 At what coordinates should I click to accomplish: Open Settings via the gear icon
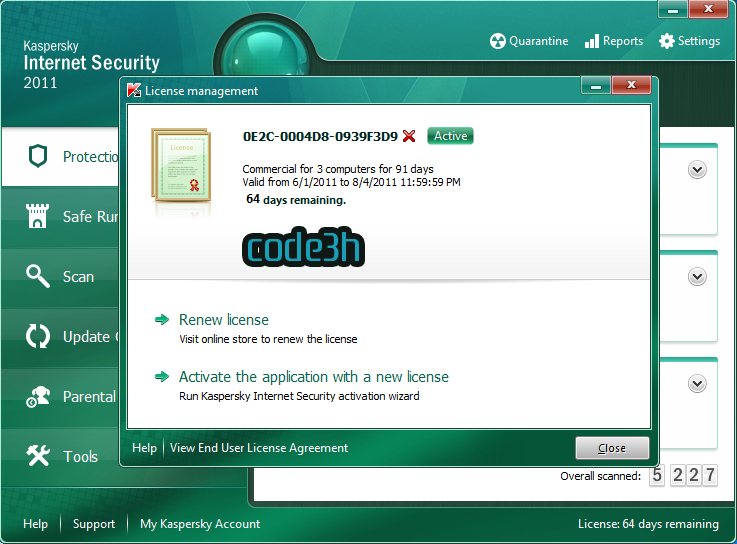[x=666, y=41]
